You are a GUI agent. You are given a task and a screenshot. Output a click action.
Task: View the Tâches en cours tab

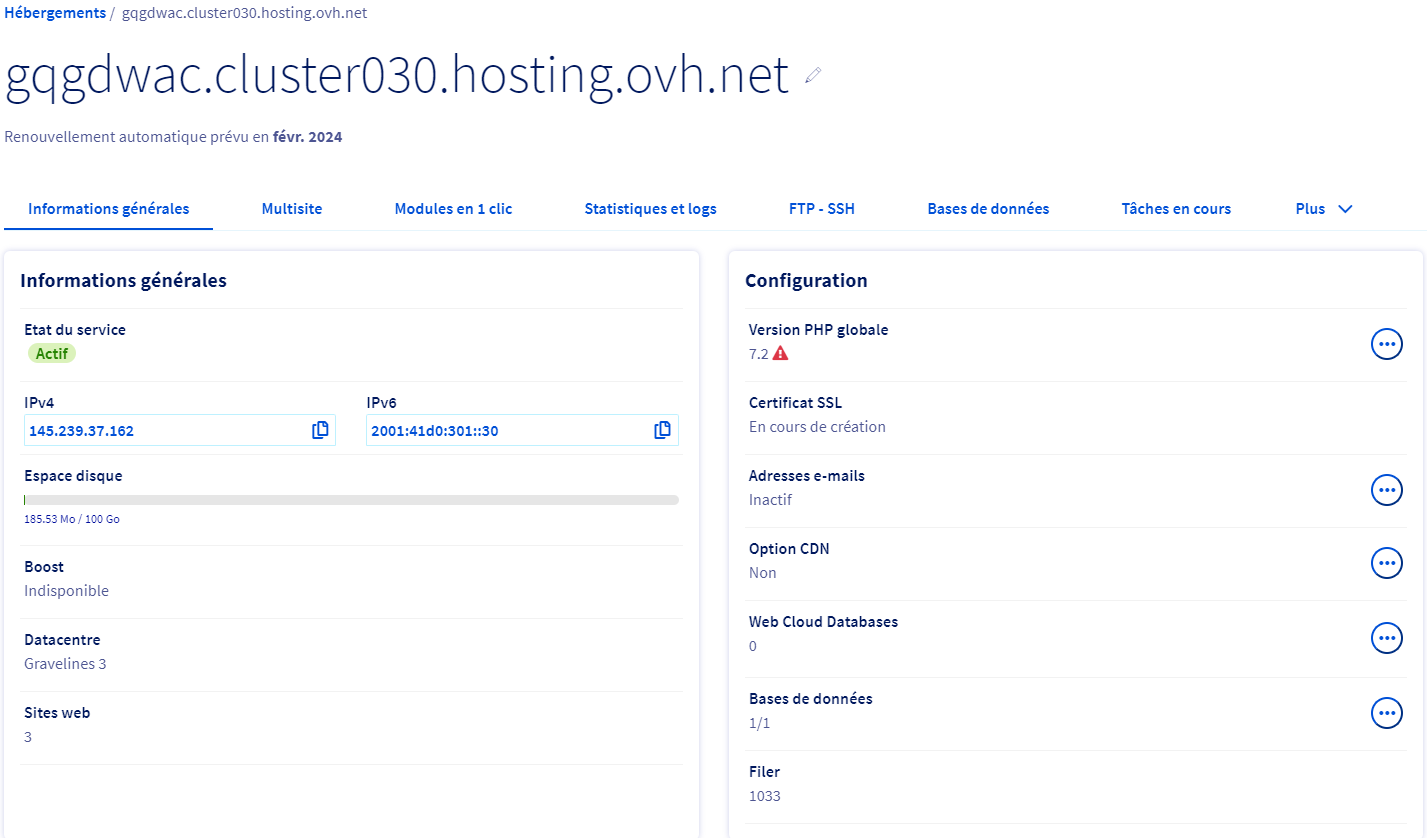pyautogui.click(x=1176, y=209)
